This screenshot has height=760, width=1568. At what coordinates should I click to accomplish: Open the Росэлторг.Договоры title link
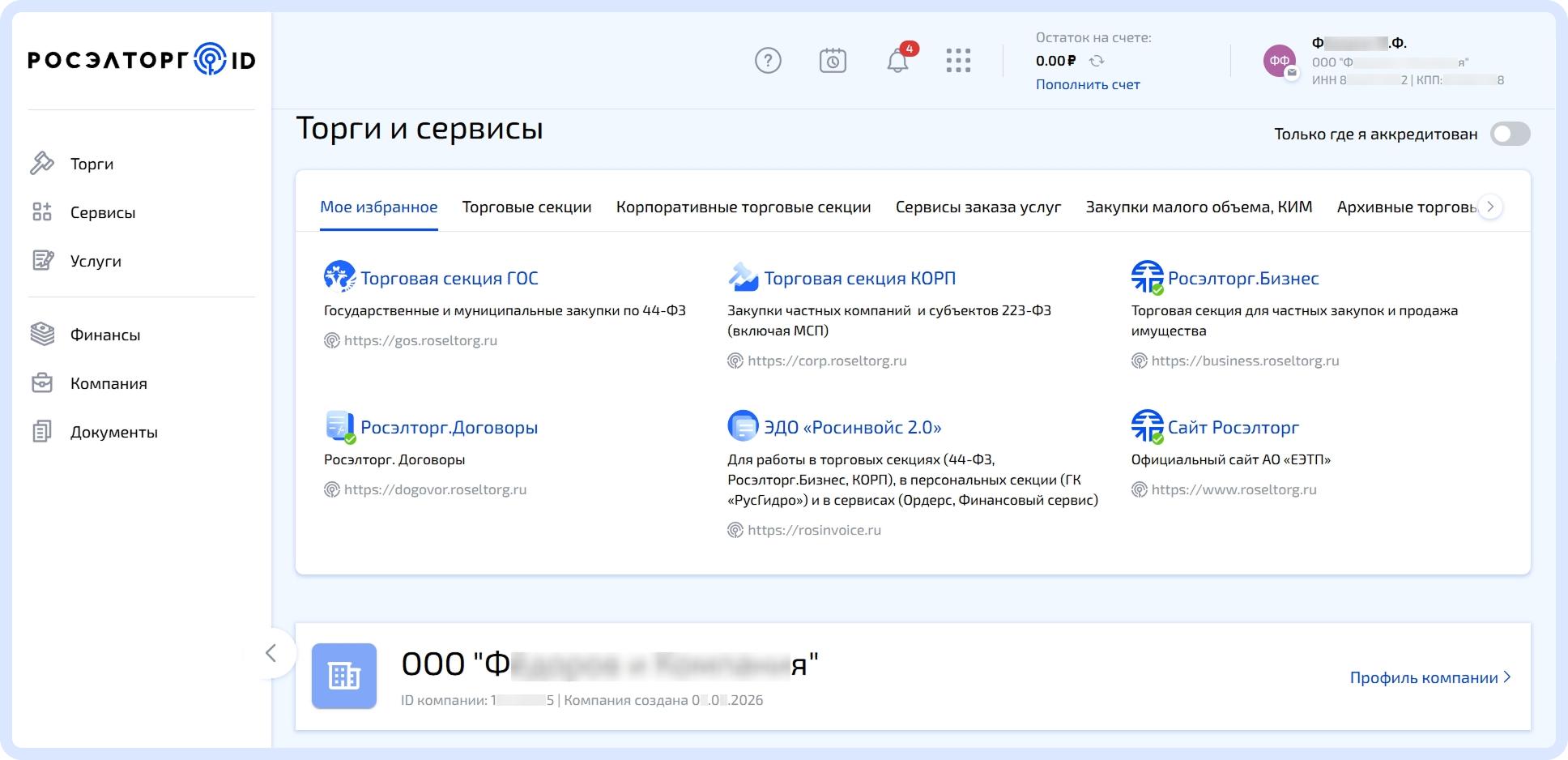tap(450, 427)
